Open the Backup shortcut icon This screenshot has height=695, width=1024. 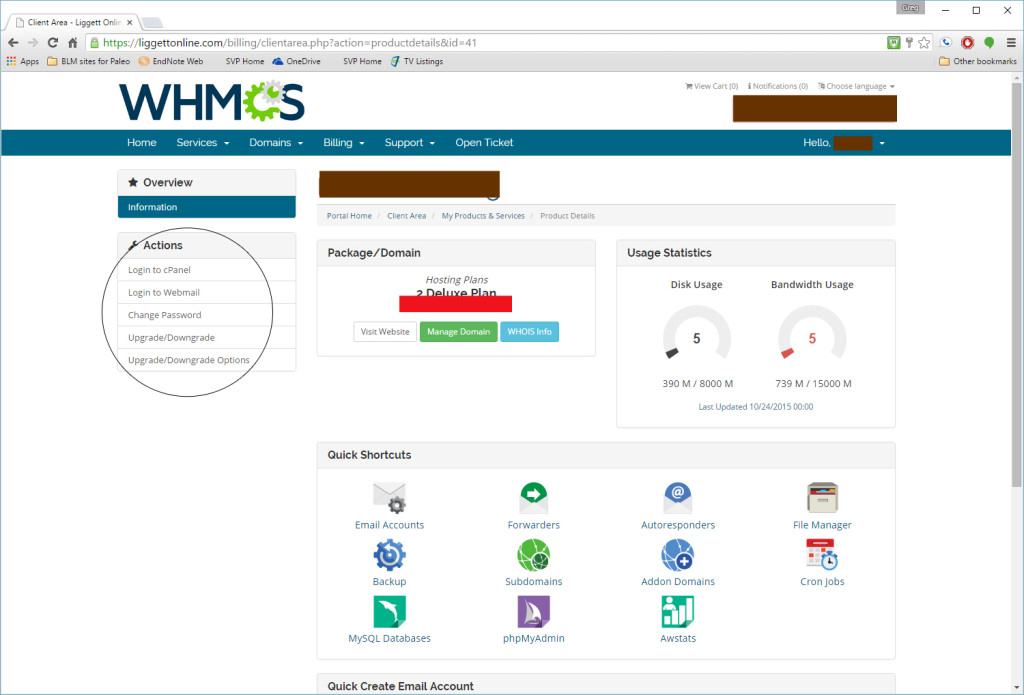tap(389, 555)
